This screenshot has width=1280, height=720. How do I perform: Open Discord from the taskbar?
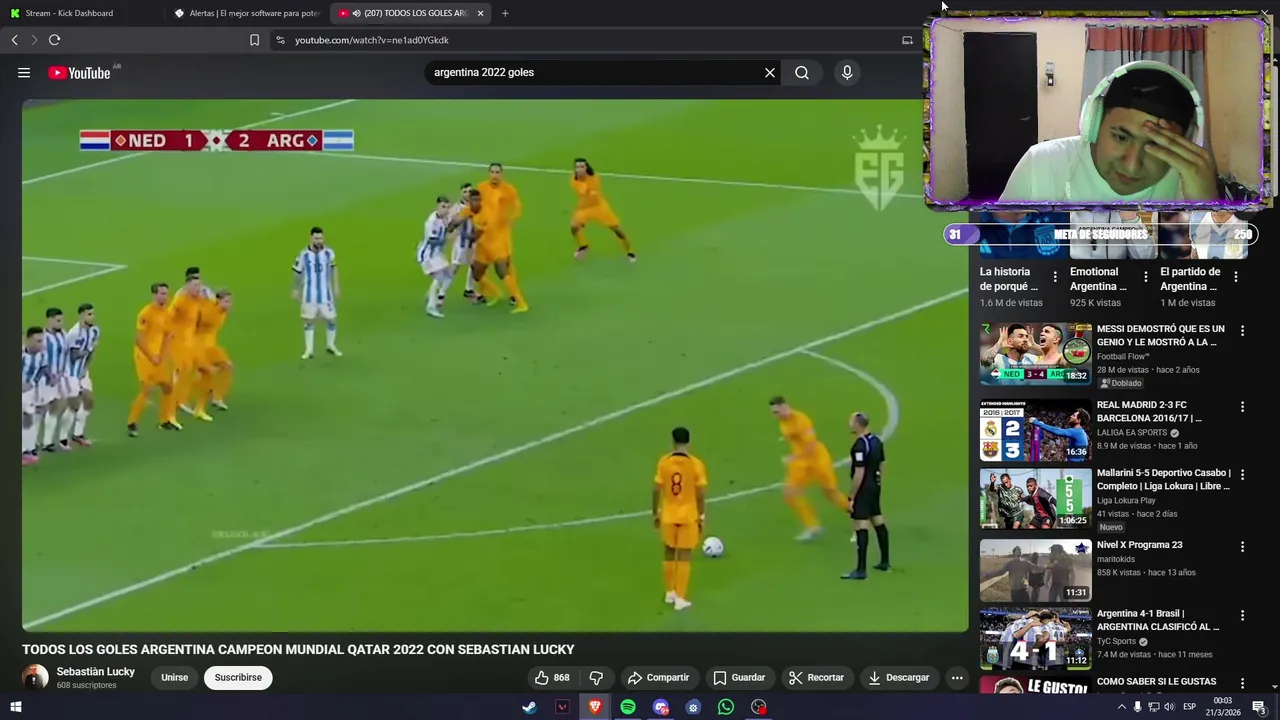pyautogui.click(x=661, y=707)
